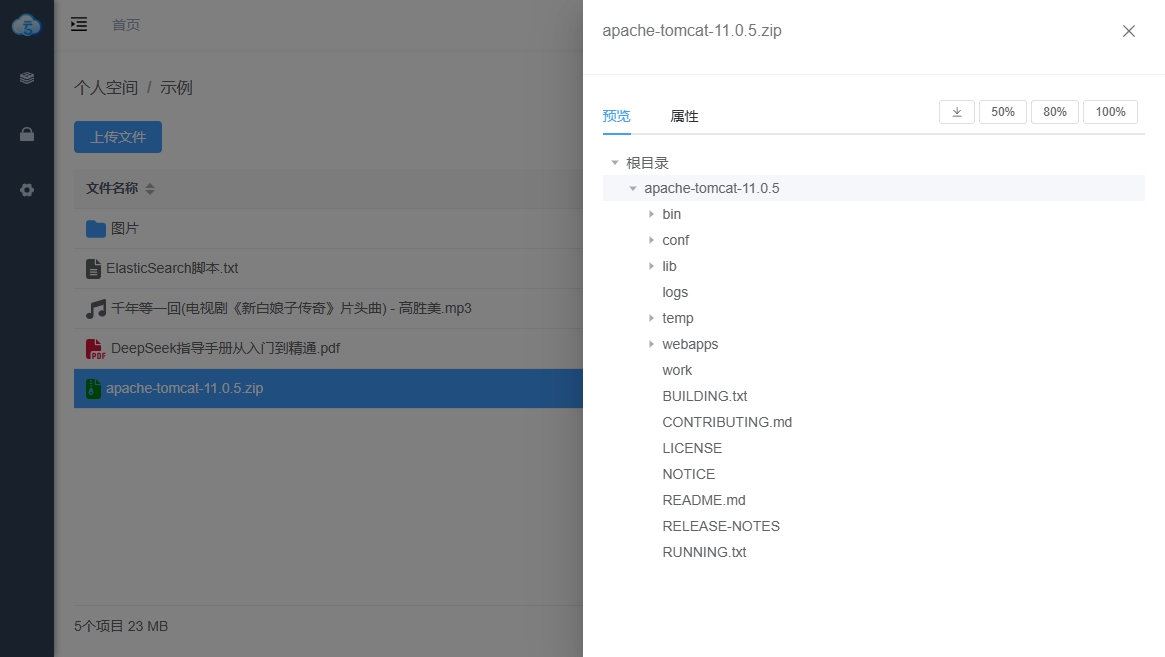1165x657 pixels.
Task: Collapse the 根目录 tree node
Action: point(614,162)
